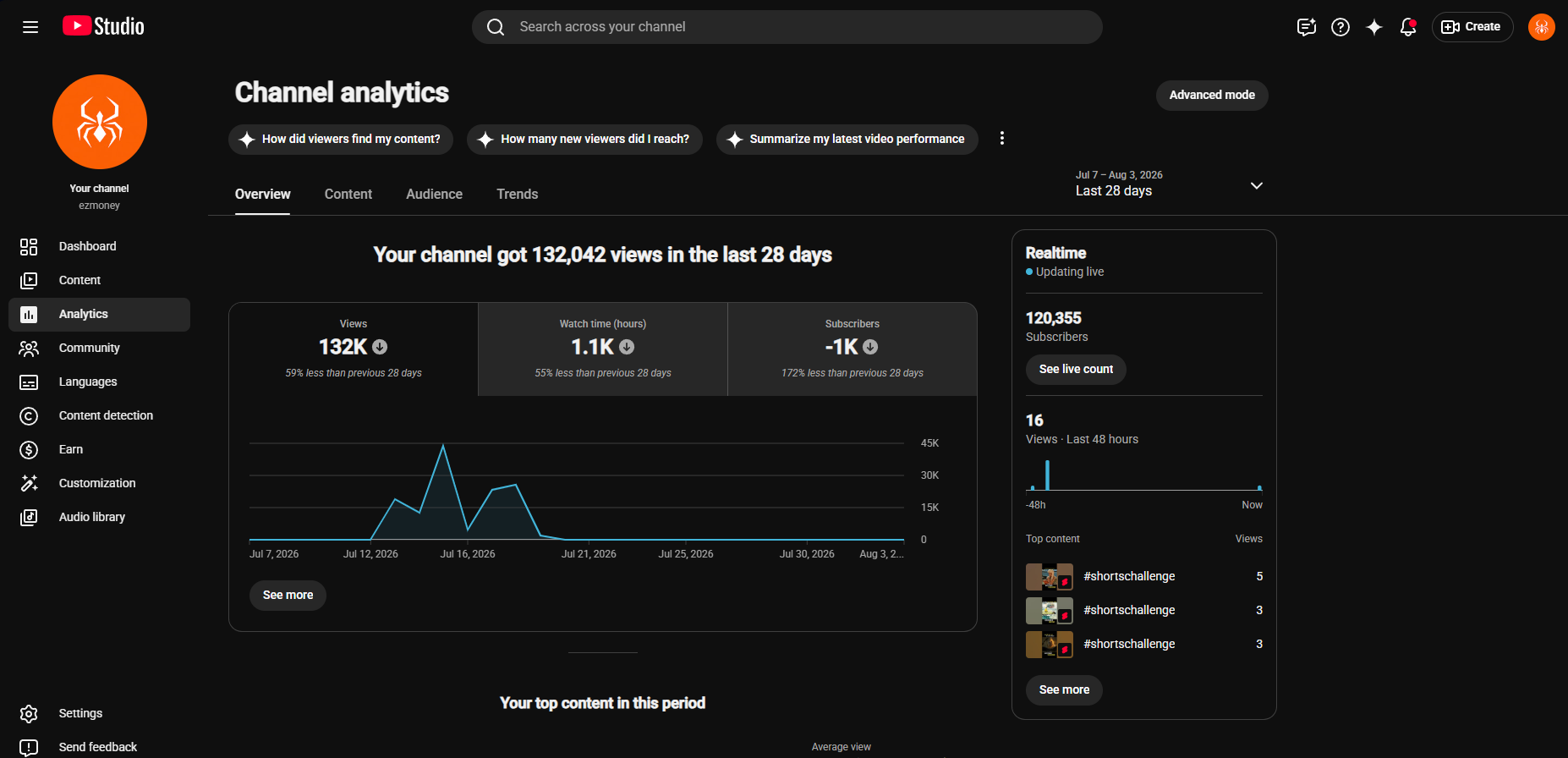Viewport: 1568px width, 758px height.
Task: Click the Advanced mode button
Action: 1212,96
